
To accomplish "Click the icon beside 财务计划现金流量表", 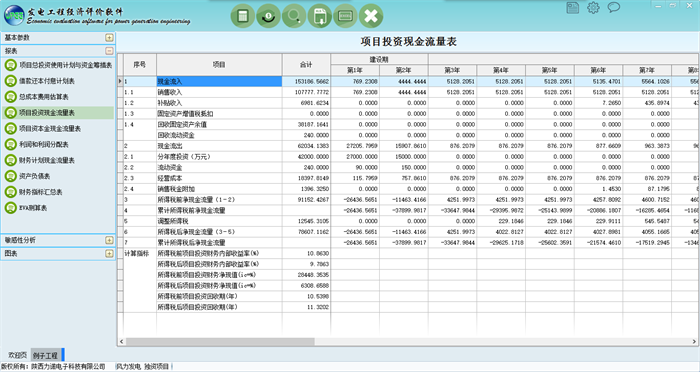I will pyautogui.click(x=10, y=160).
